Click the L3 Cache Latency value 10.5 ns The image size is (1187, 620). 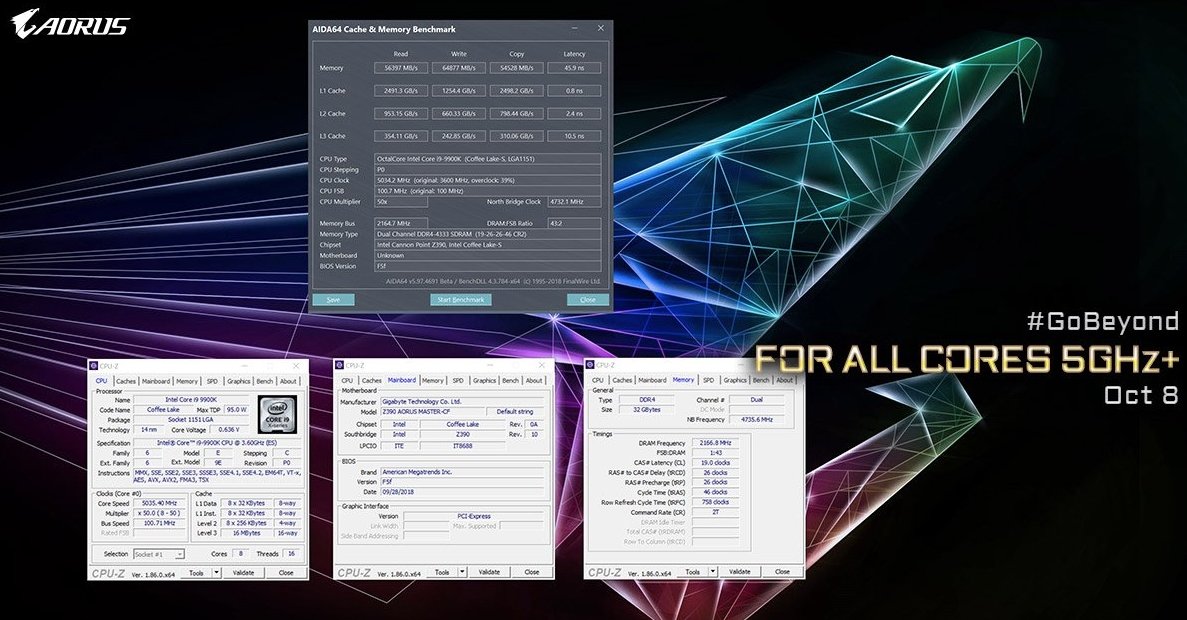point(575,136)
